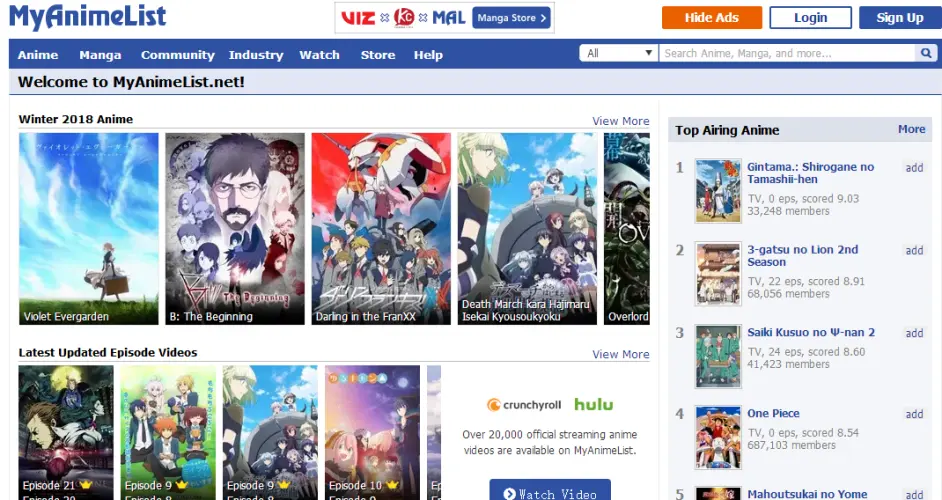The image size is (942, 500).
Task: Open the Episode 10 video thumbnail
Action: point(372,433)
